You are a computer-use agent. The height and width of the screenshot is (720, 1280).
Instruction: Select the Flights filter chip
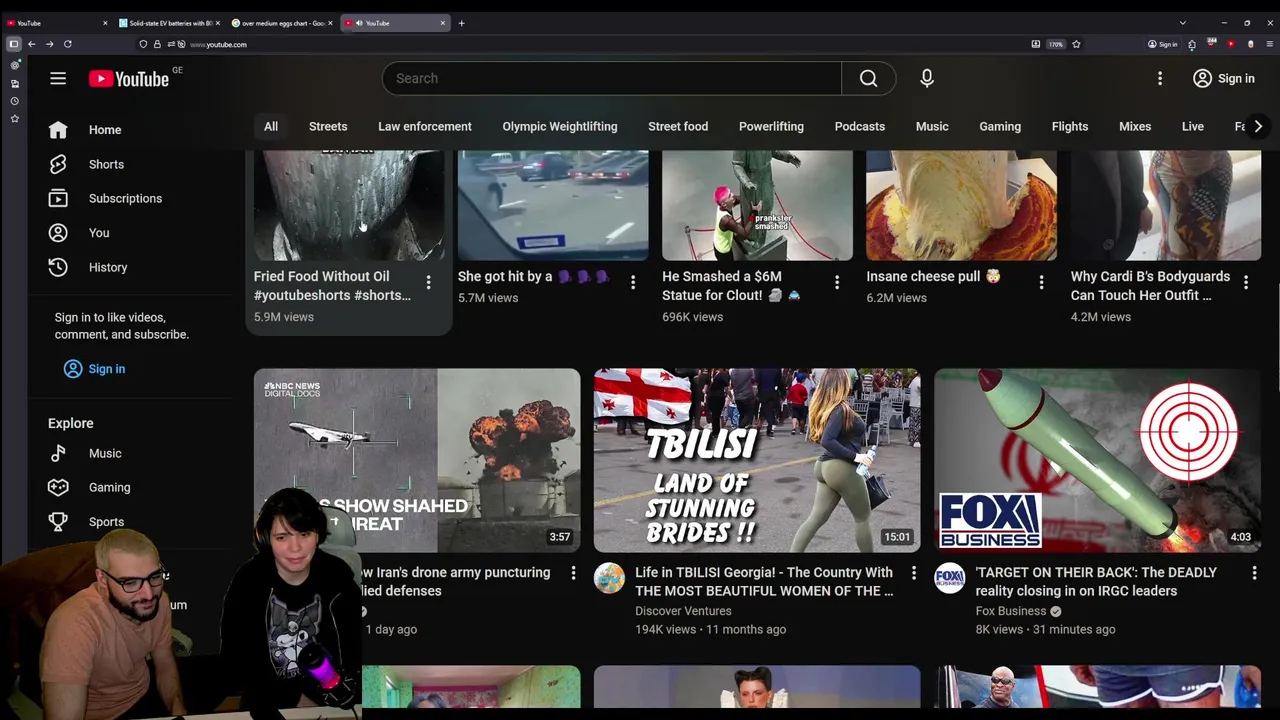[x=1070, y=126]
